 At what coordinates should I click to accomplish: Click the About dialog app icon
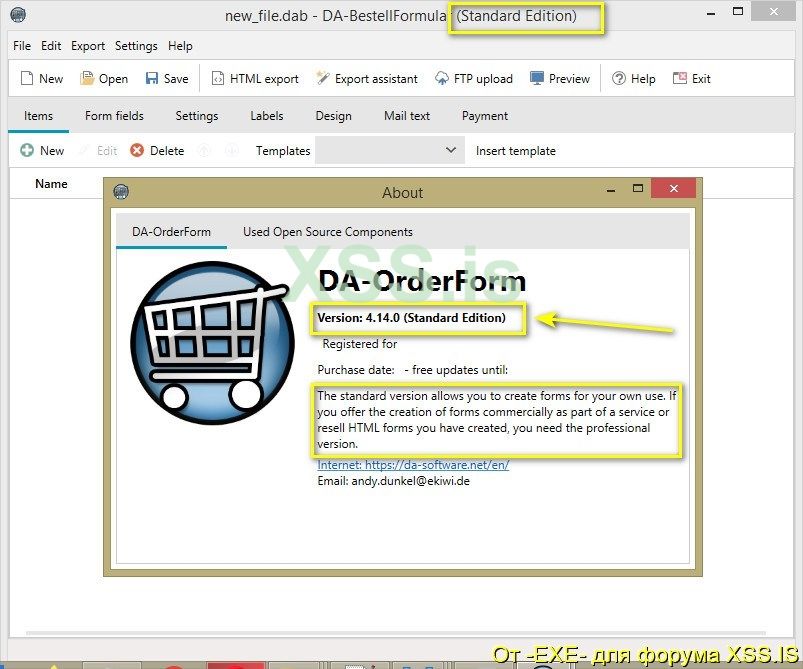click(121, 192)
